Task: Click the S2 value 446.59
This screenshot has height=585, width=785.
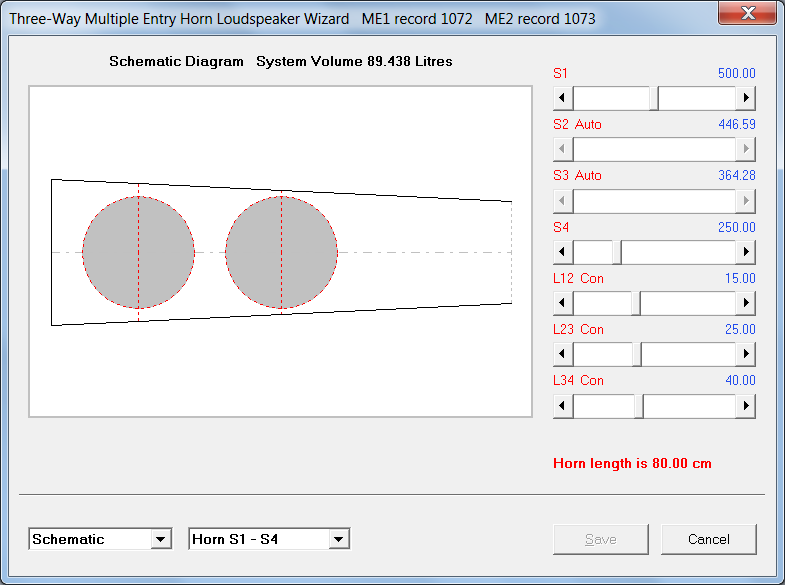Action: coord(736,124)
